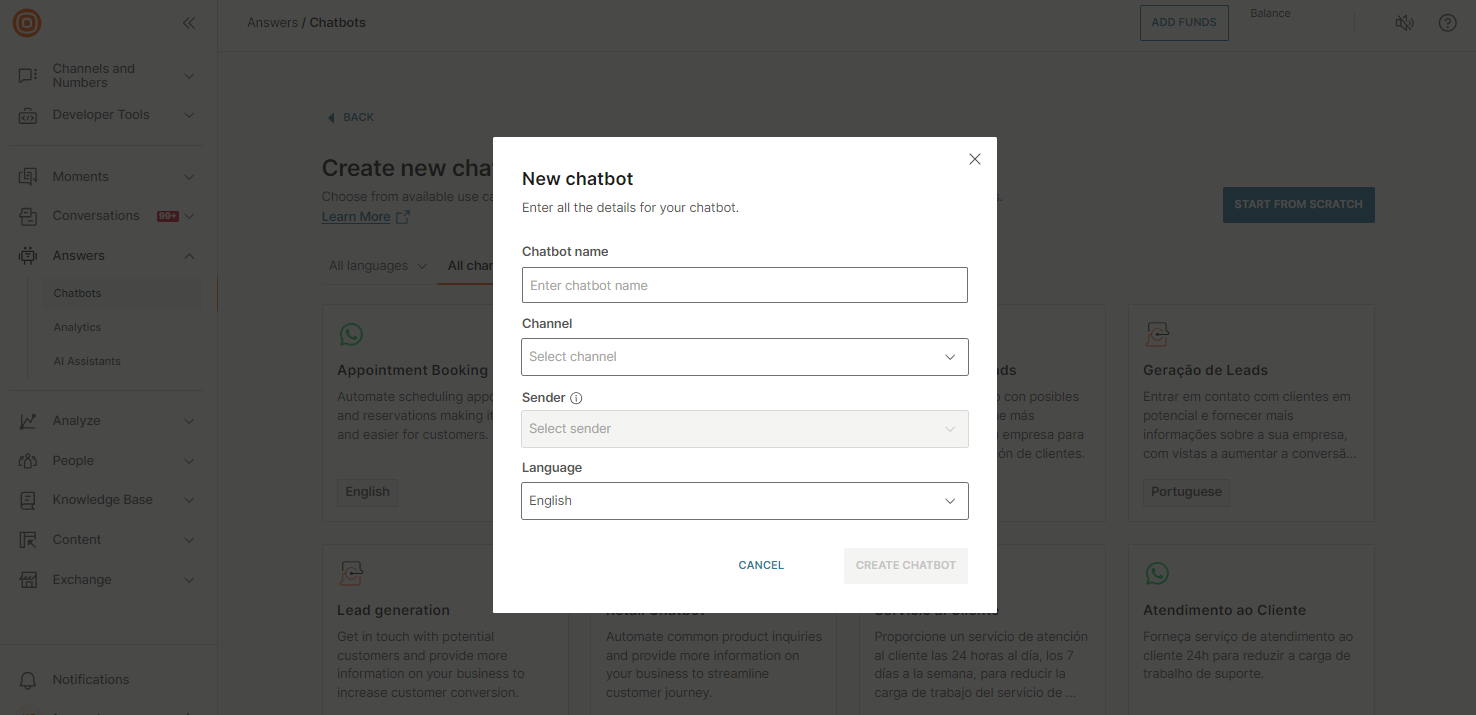This screenshot has height=715, width=1476.
Task: Click the Notifications bell icon
Action: click(29, 679)
